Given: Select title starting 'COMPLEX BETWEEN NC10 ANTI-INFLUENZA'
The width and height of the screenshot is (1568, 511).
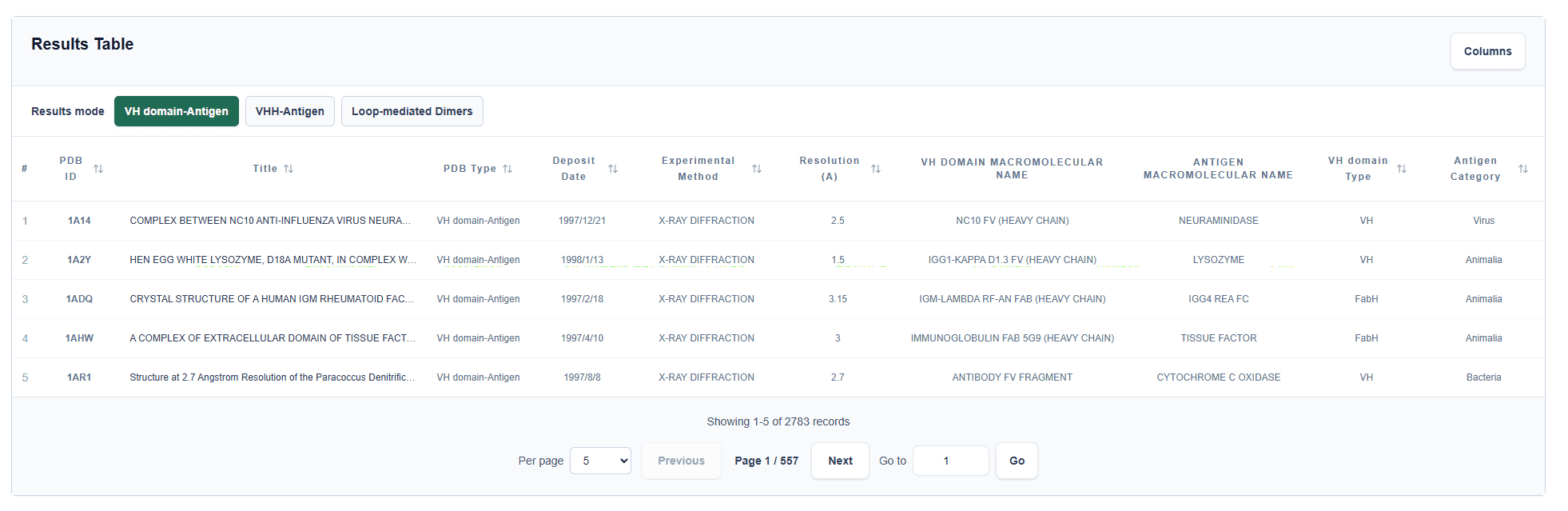Looking at the screenshot, I should pos(271,221).
